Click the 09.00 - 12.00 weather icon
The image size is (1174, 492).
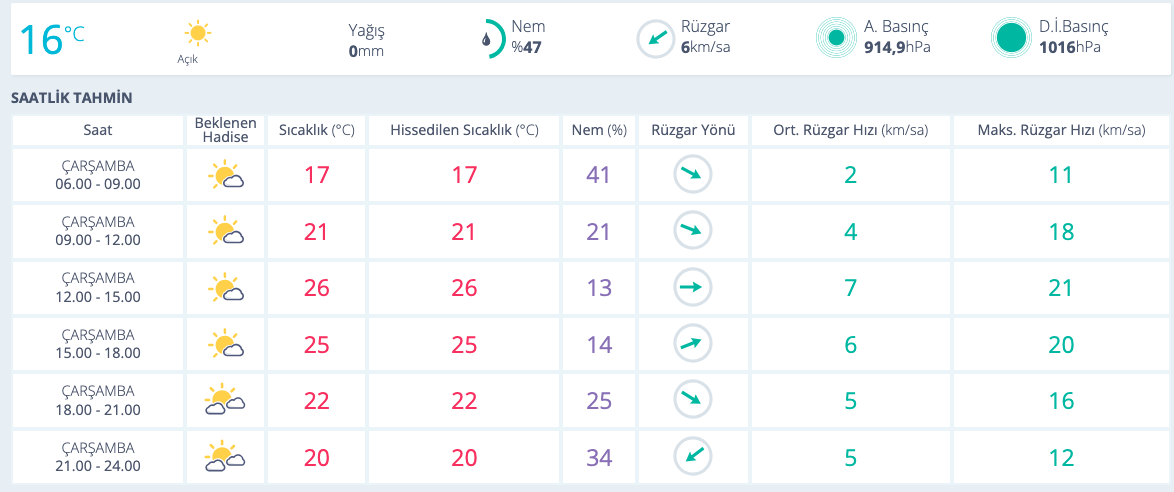(x=225, y=233)
